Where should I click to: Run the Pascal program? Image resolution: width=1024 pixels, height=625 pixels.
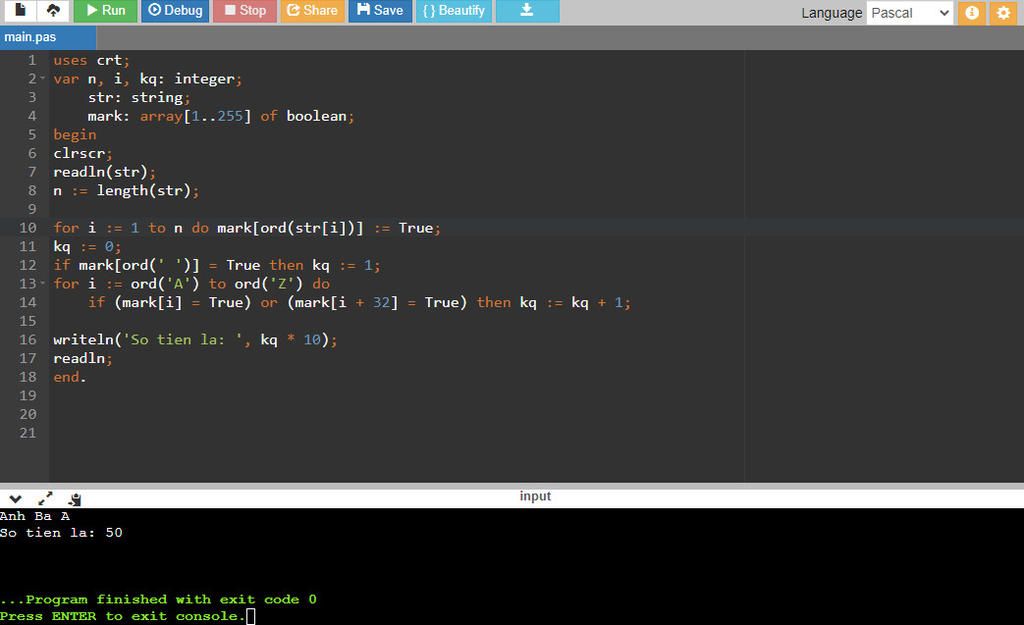point(105,10)
